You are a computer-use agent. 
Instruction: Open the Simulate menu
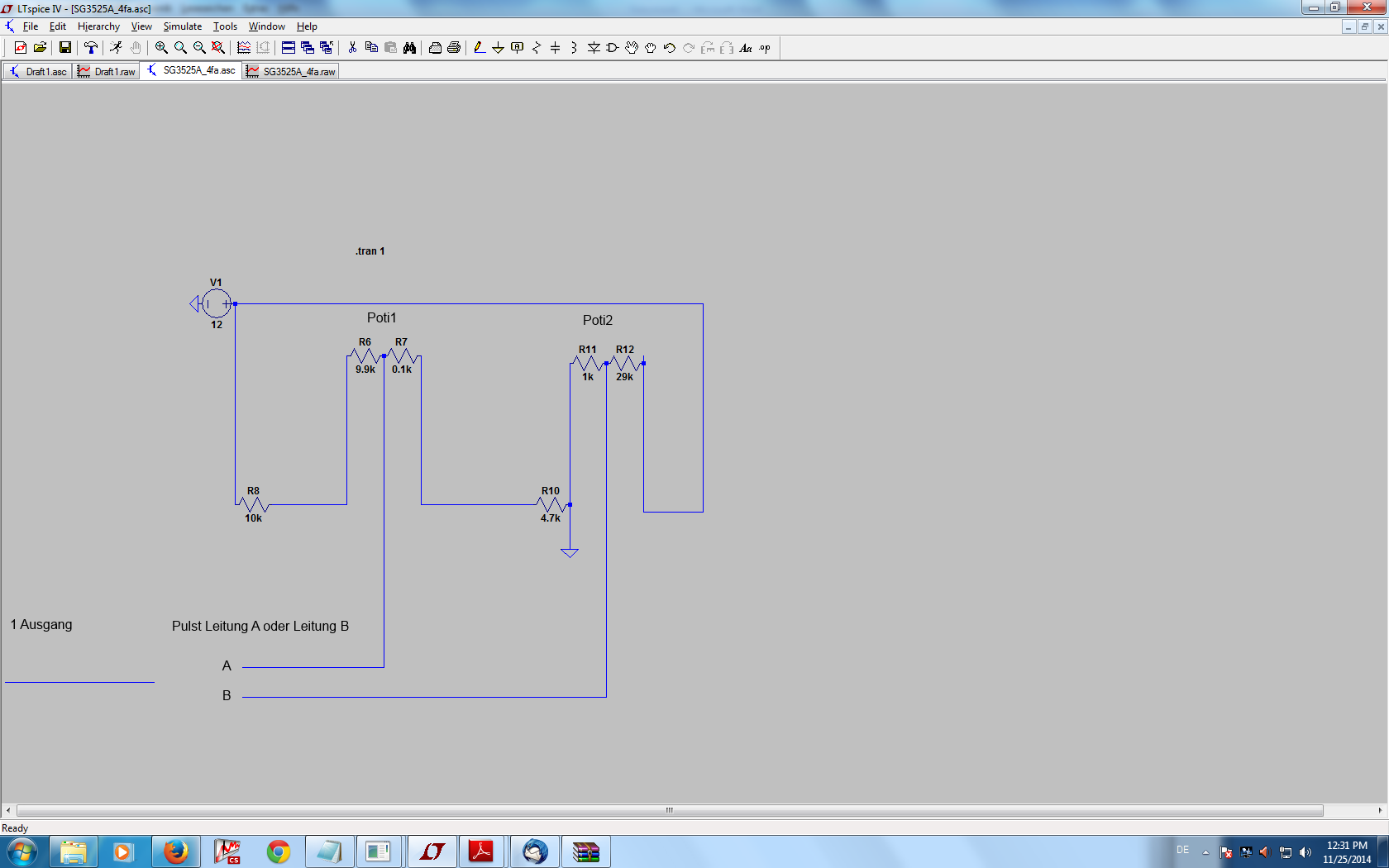182,26
